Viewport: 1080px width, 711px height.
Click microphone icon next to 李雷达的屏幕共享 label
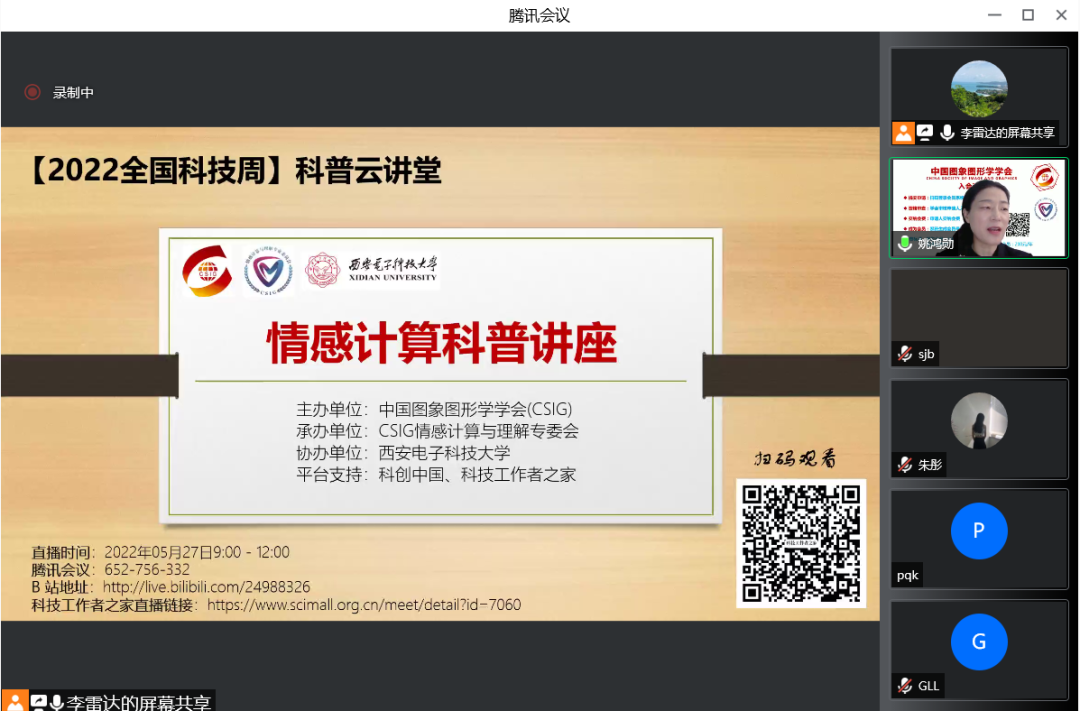(x=947, y=132)
